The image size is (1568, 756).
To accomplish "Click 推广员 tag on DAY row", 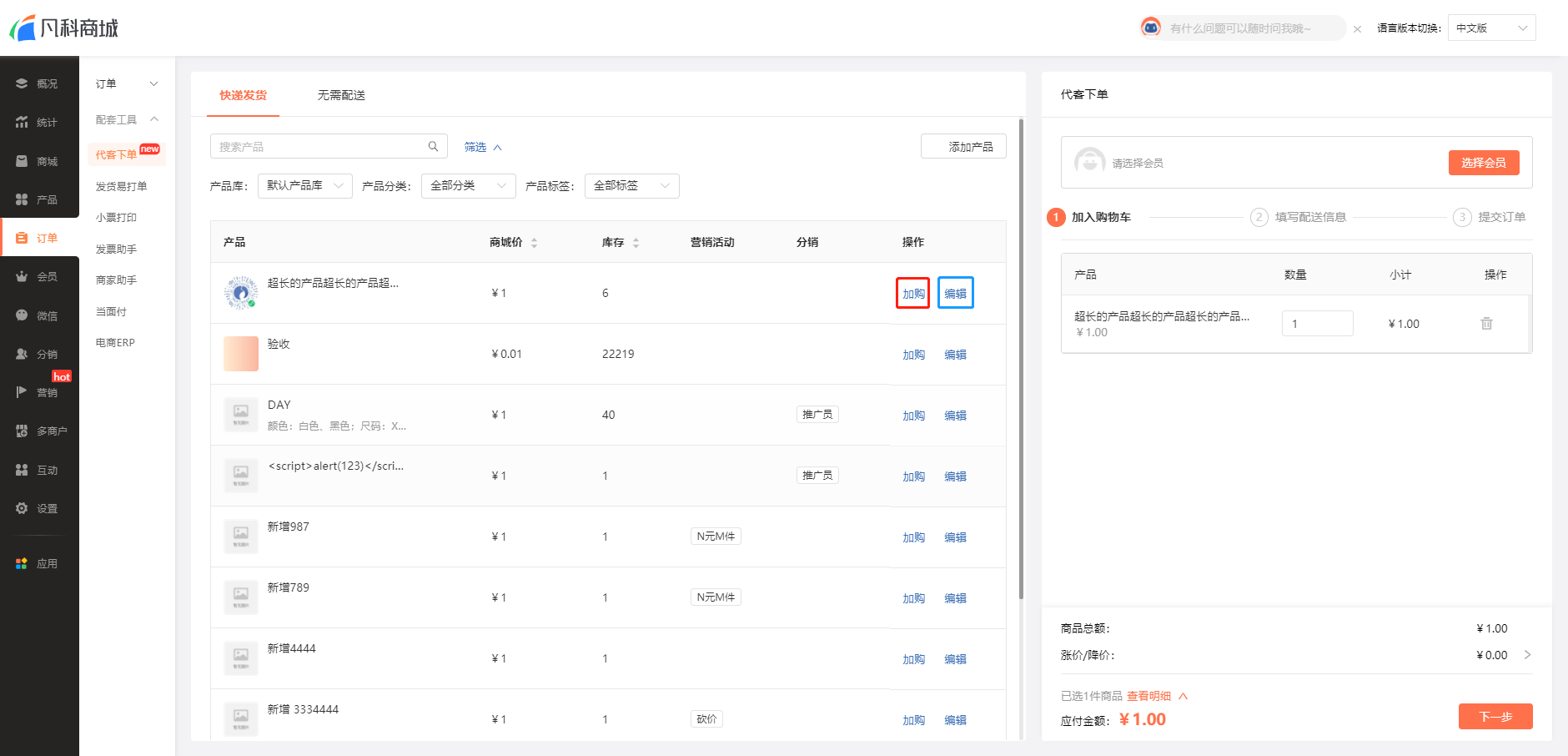I will coord(817,415).
